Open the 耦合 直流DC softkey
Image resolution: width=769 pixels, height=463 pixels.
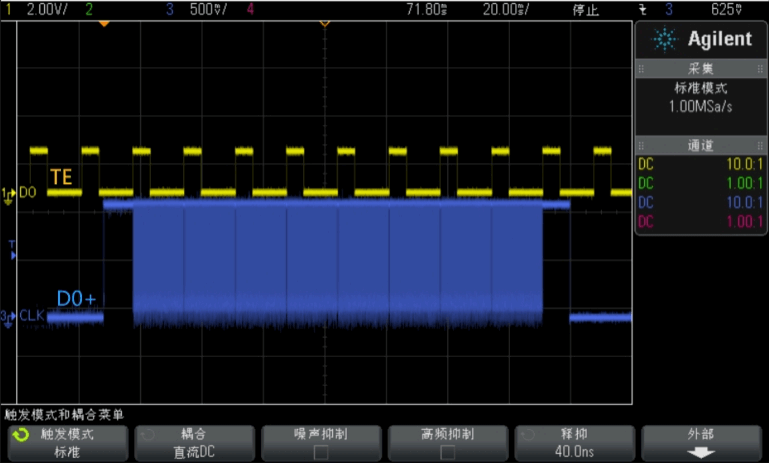click(194, 443)
